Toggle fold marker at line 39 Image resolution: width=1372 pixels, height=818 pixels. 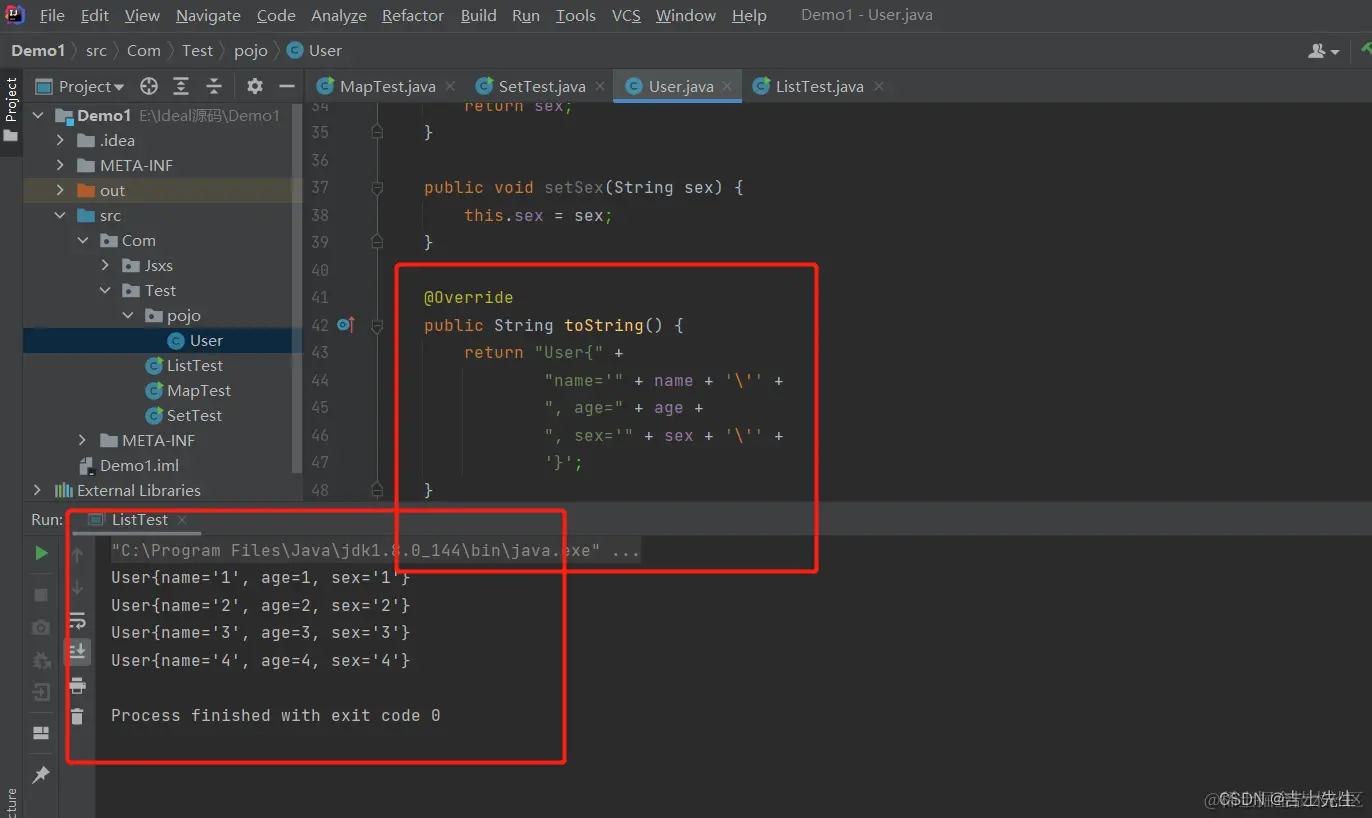[377, 242]
